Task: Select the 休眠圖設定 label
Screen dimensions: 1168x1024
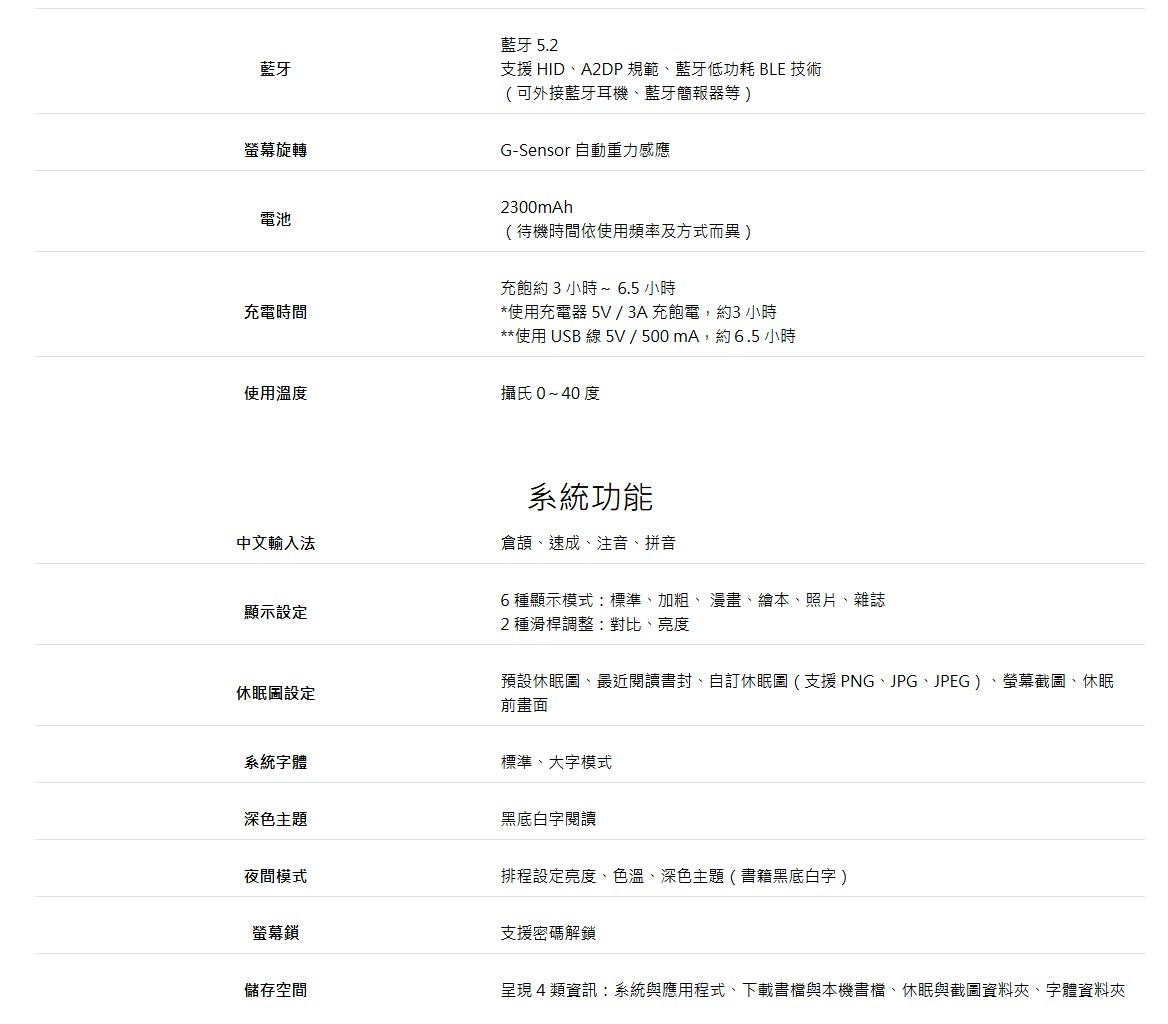Action: 275,693
